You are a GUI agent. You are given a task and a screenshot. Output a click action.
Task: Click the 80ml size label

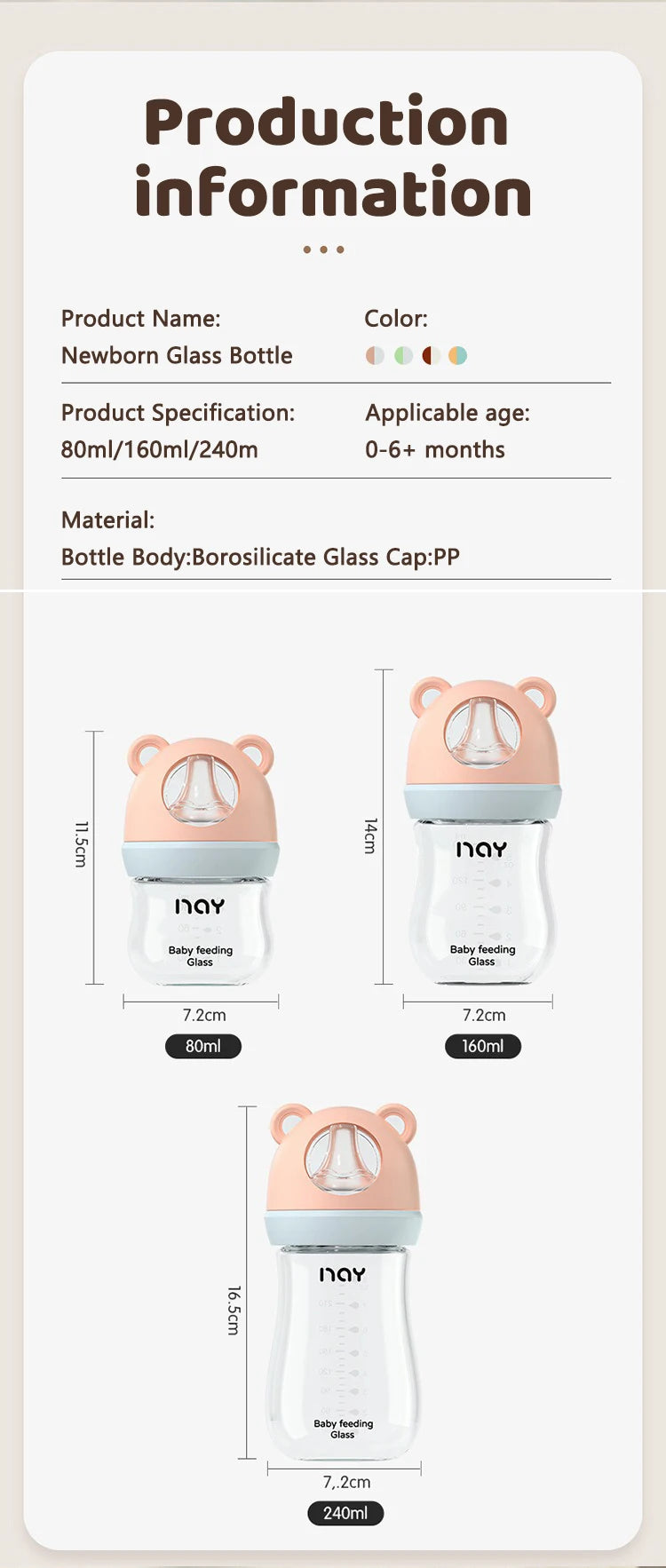pos(203,1046)
